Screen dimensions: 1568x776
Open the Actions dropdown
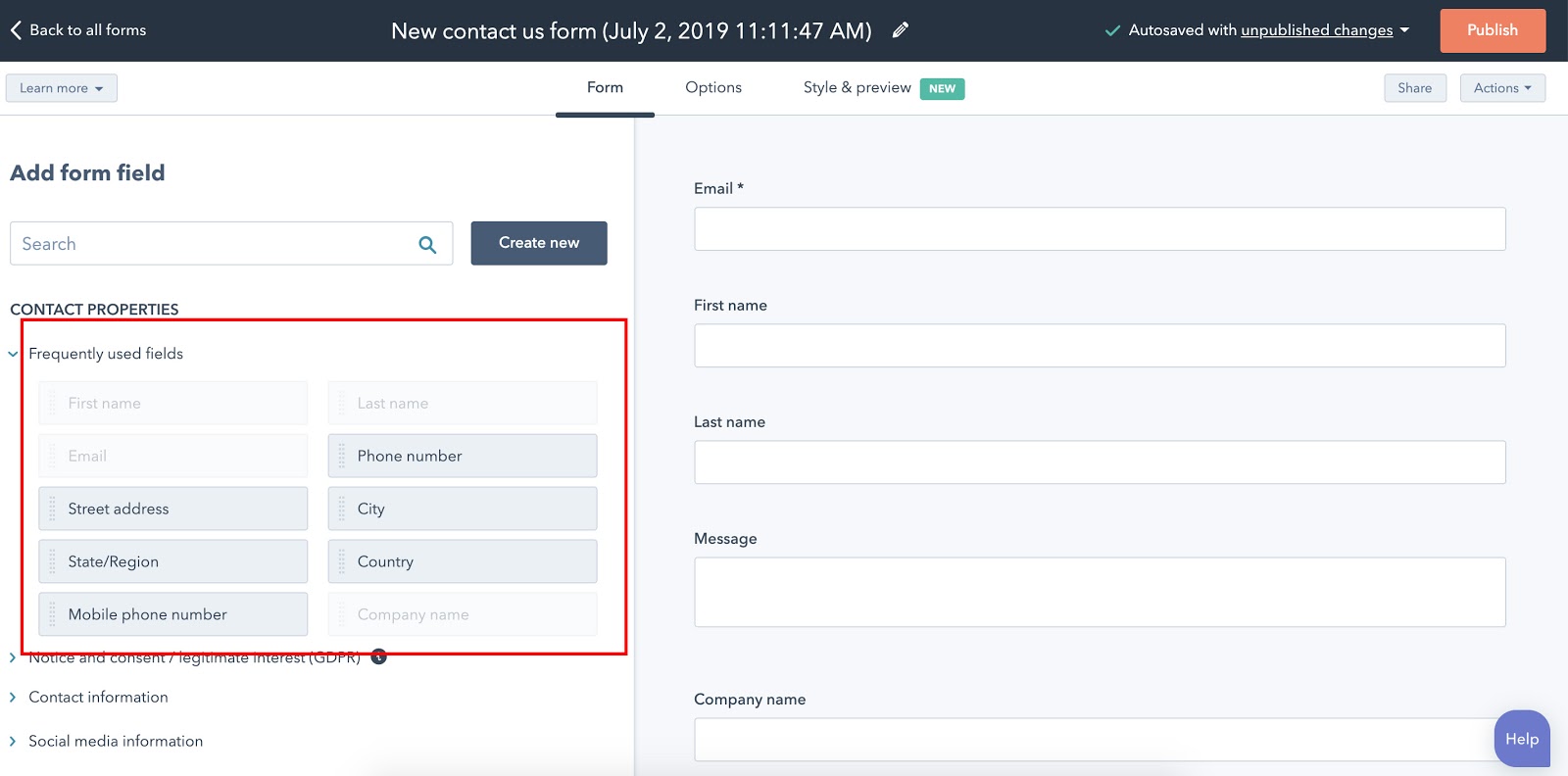pos(1501,88)
